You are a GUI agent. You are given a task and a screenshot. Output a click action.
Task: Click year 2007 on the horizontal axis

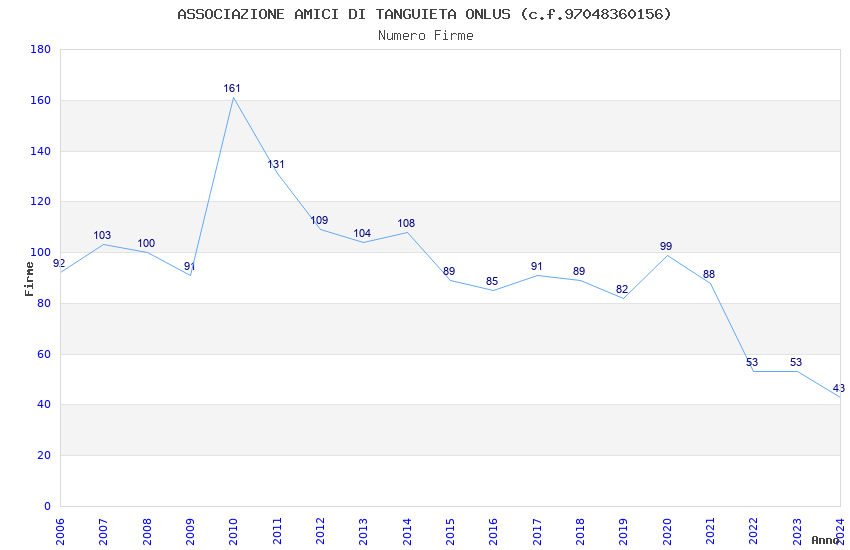coord(104,532)
